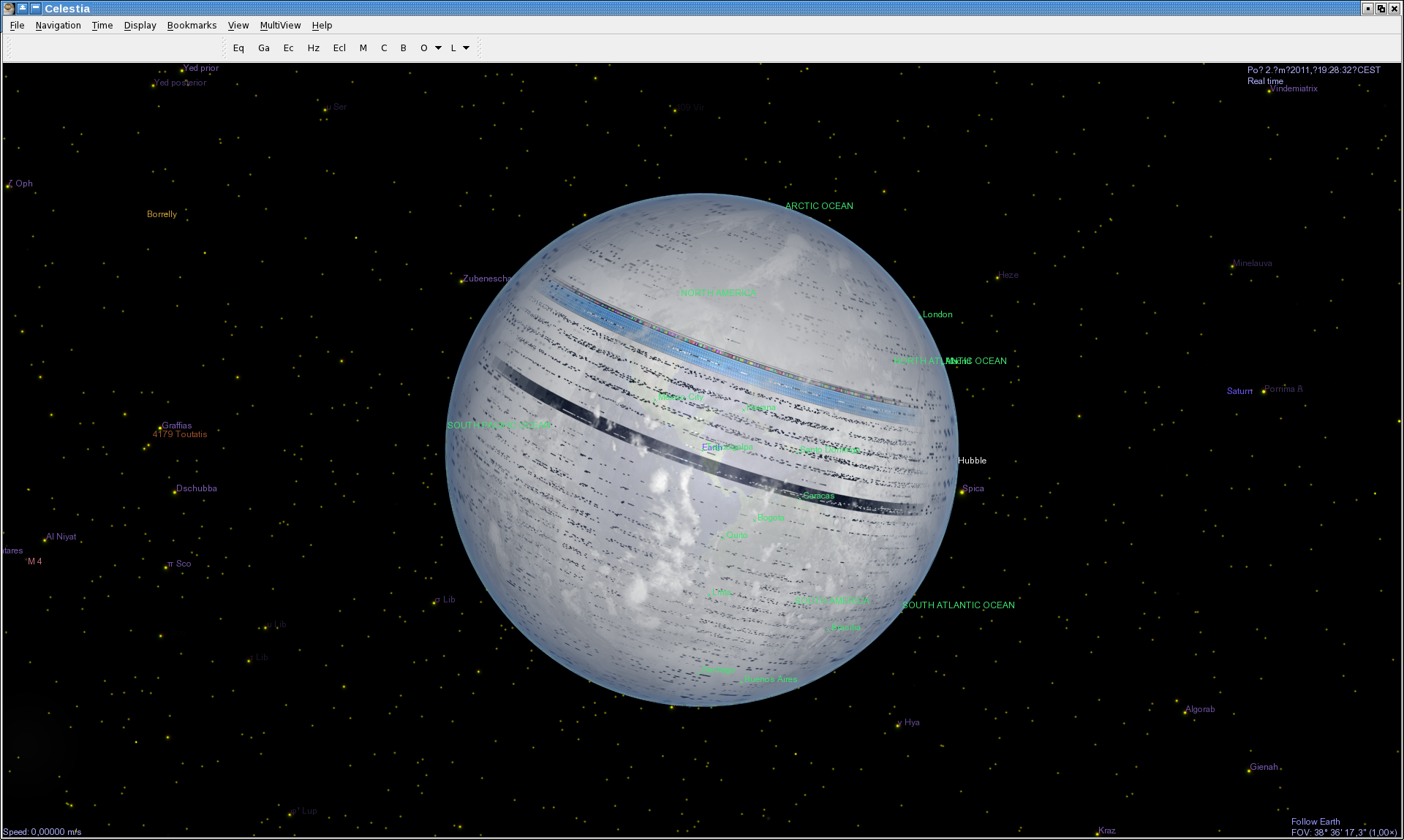
Task: Click the O orbits toolbar button
Action: coord(424,48)
